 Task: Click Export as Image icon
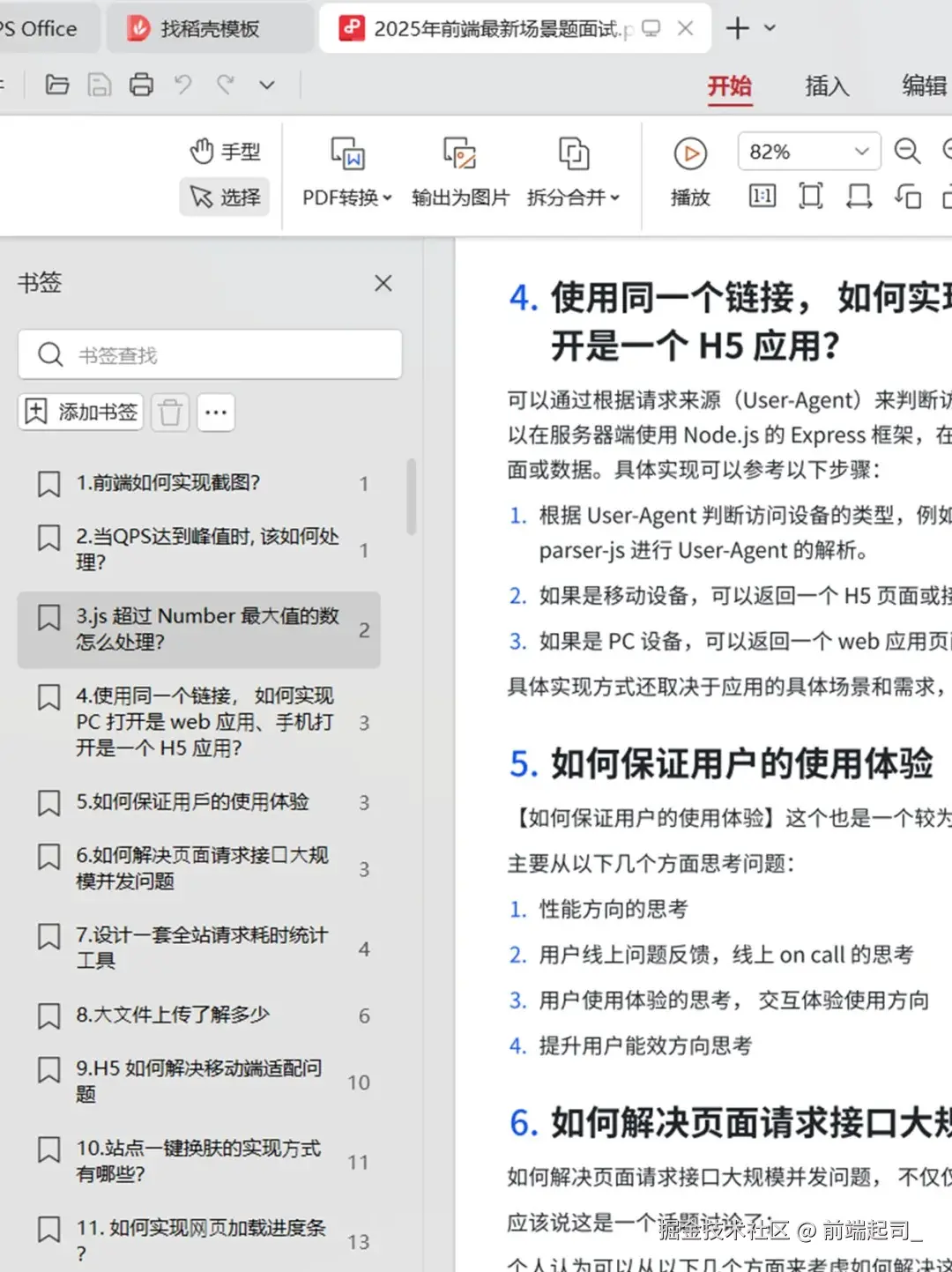point(459,153)
